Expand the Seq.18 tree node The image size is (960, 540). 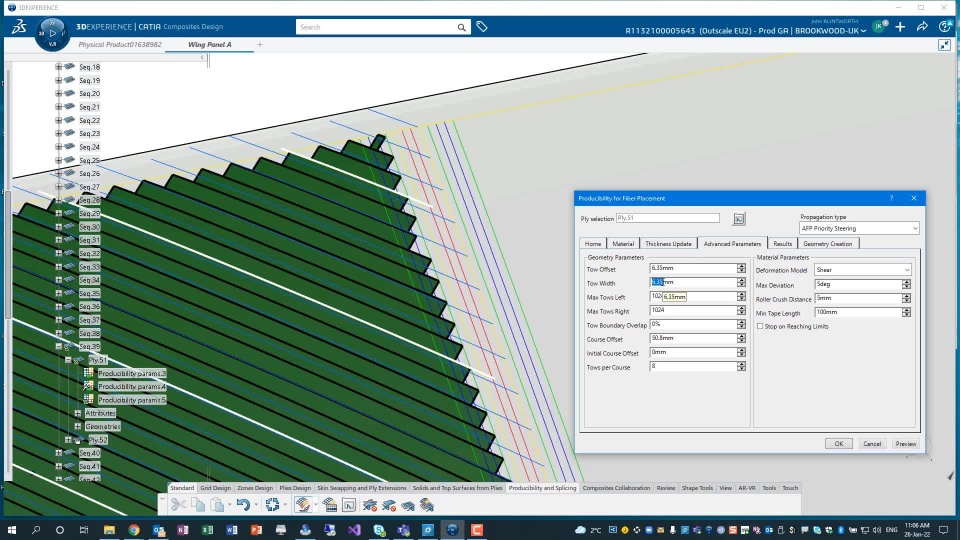click(x=59, y=67)
